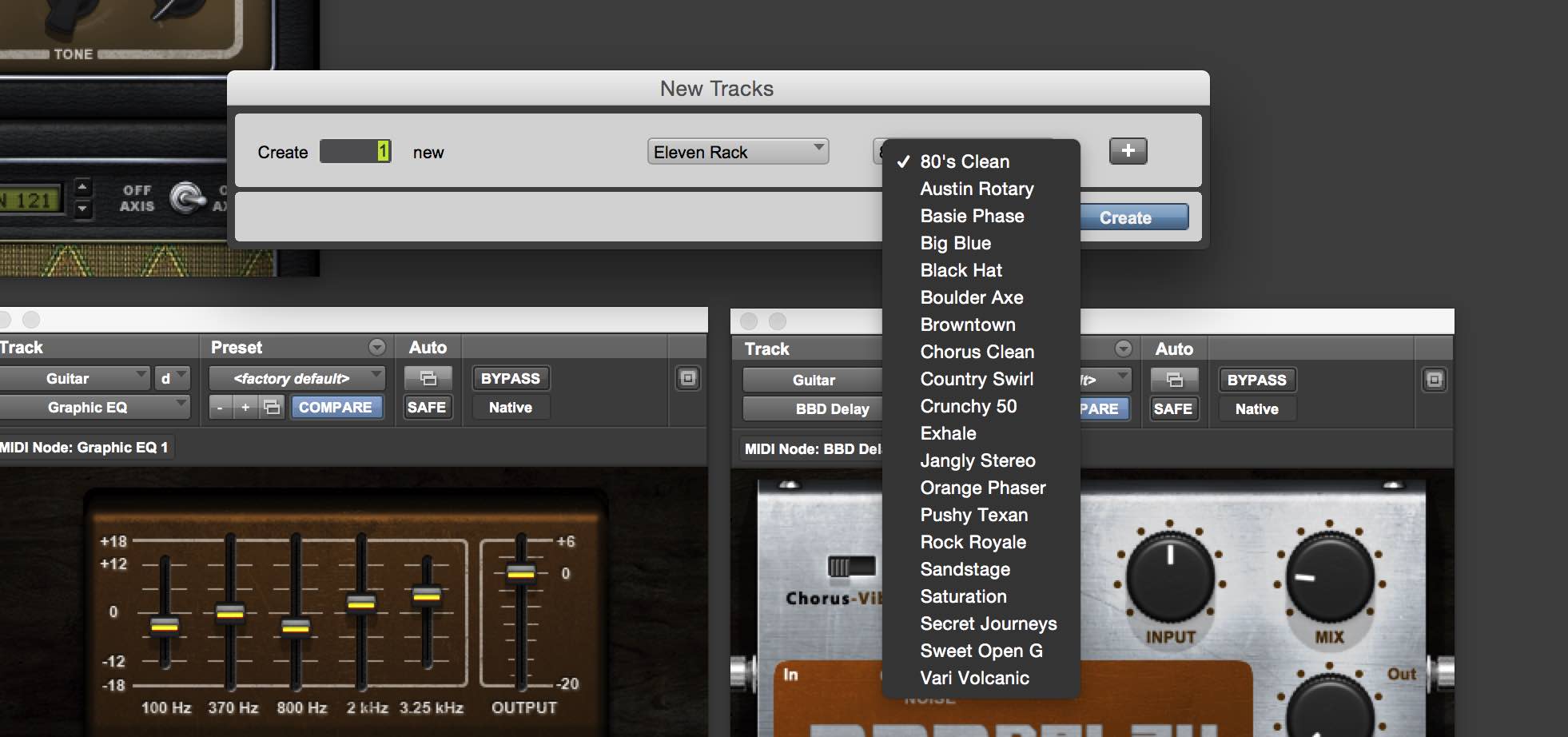
Task: Pick Browntown preset
Action: pos(981,325)
